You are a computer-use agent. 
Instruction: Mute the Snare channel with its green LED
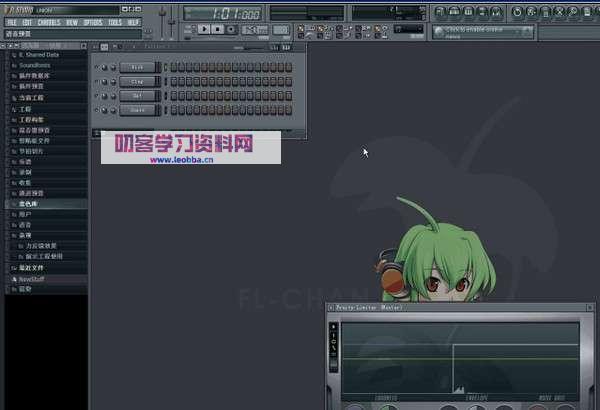tap(96, 110)
